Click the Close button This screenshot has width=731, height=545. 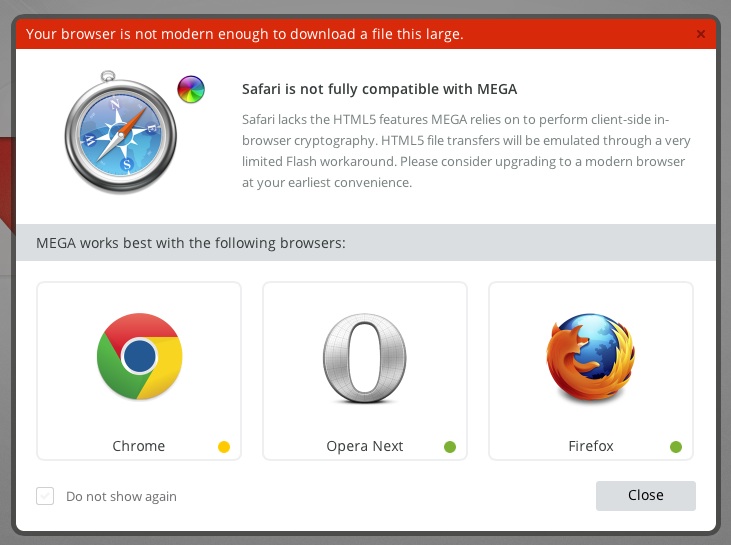coord(646,496)
